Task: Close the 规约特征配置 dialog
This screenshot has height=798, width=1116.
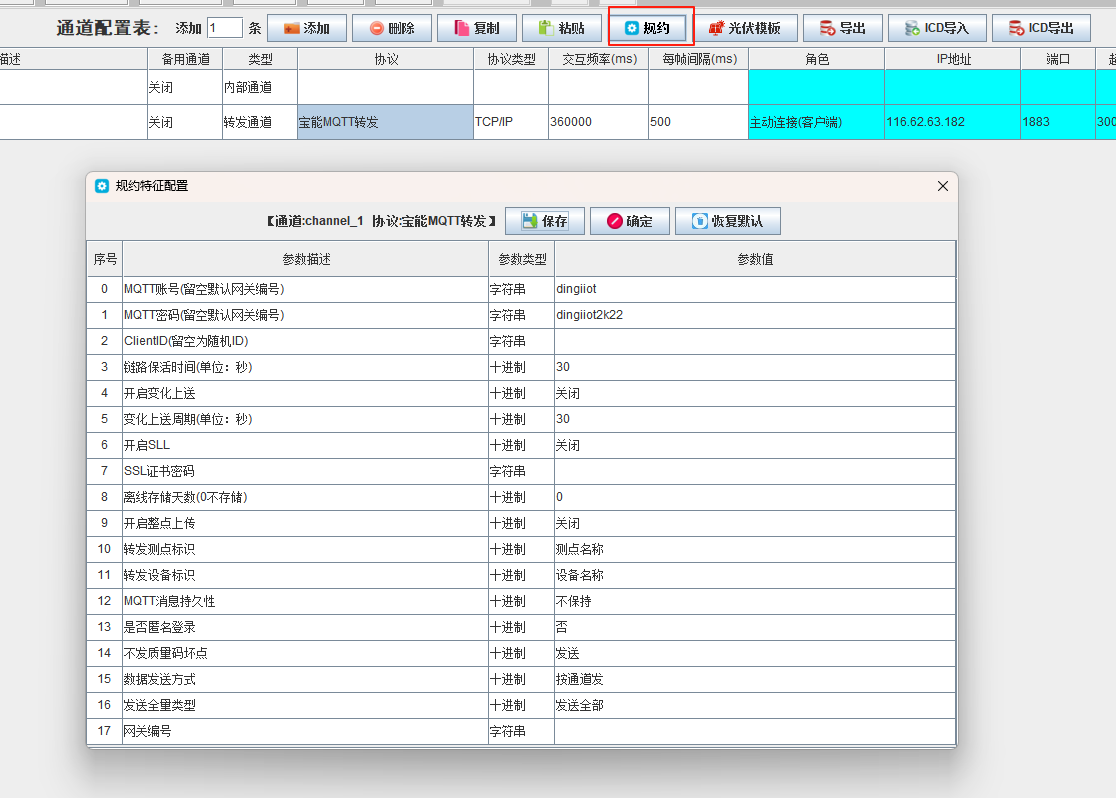Action: click(942, 186)
